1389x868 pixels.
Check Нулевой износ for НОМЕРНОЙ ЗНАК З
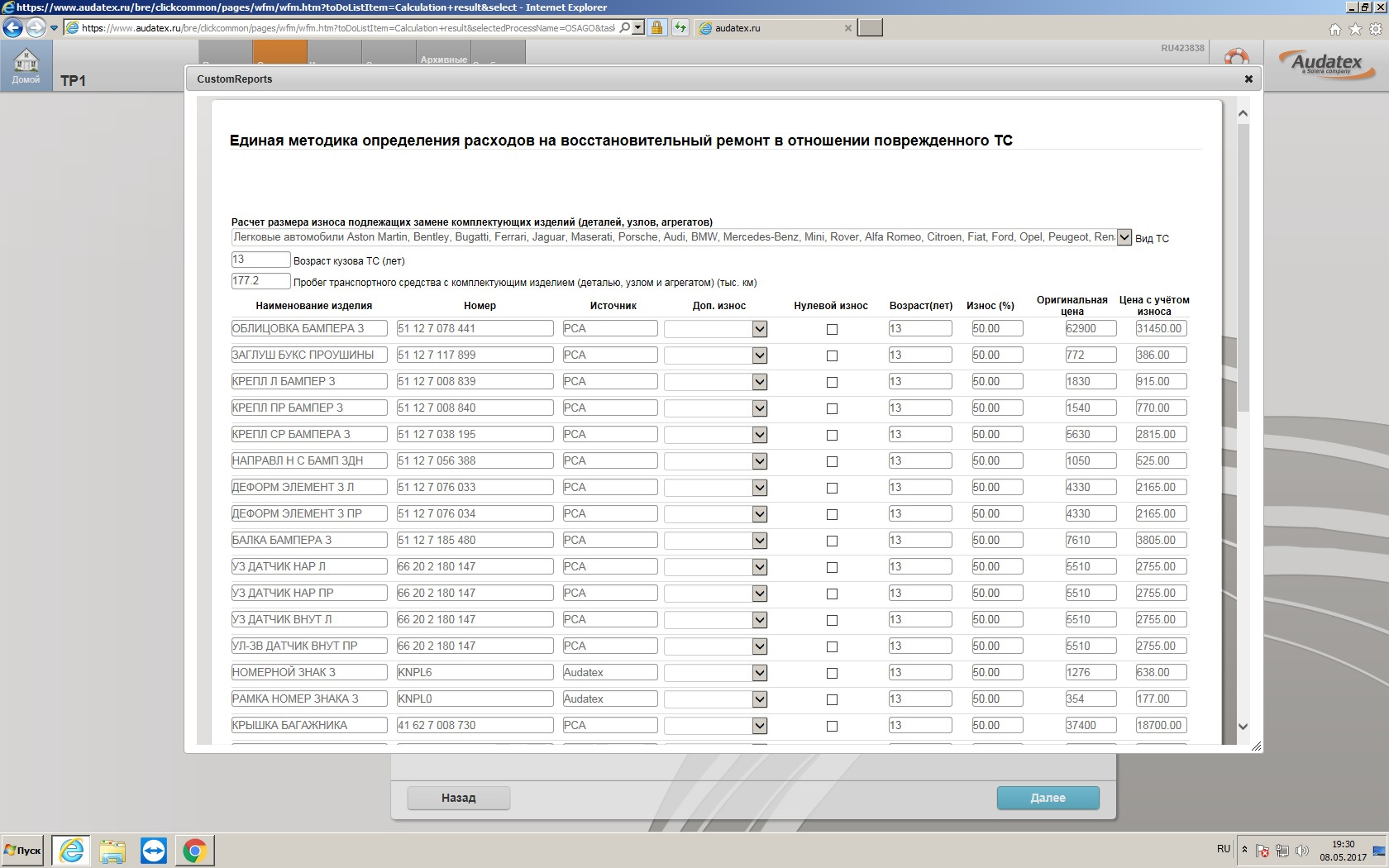pyautogui.click(x=833, y=673)
